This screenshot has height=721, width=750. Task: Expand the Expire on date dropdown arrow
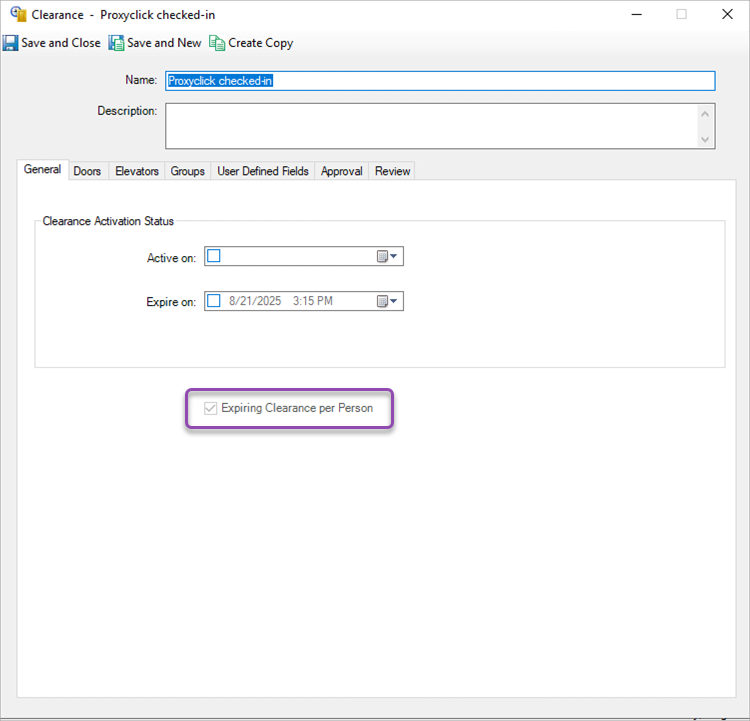click(x=394, y=301)
